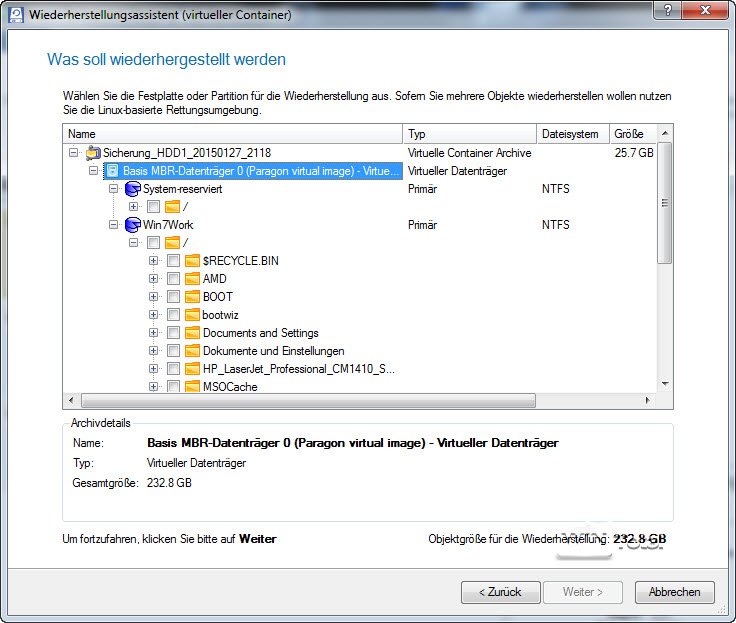Click the Basis MBR-Datenträger disk icon
Screen dimensions: 736x623
point(112,171)
